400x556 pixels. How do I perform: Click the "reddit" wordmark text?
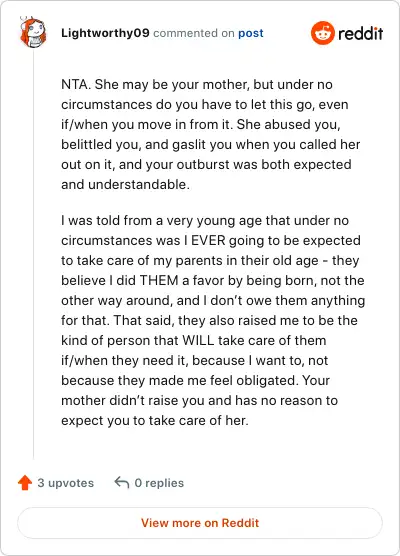click(361, 33)
